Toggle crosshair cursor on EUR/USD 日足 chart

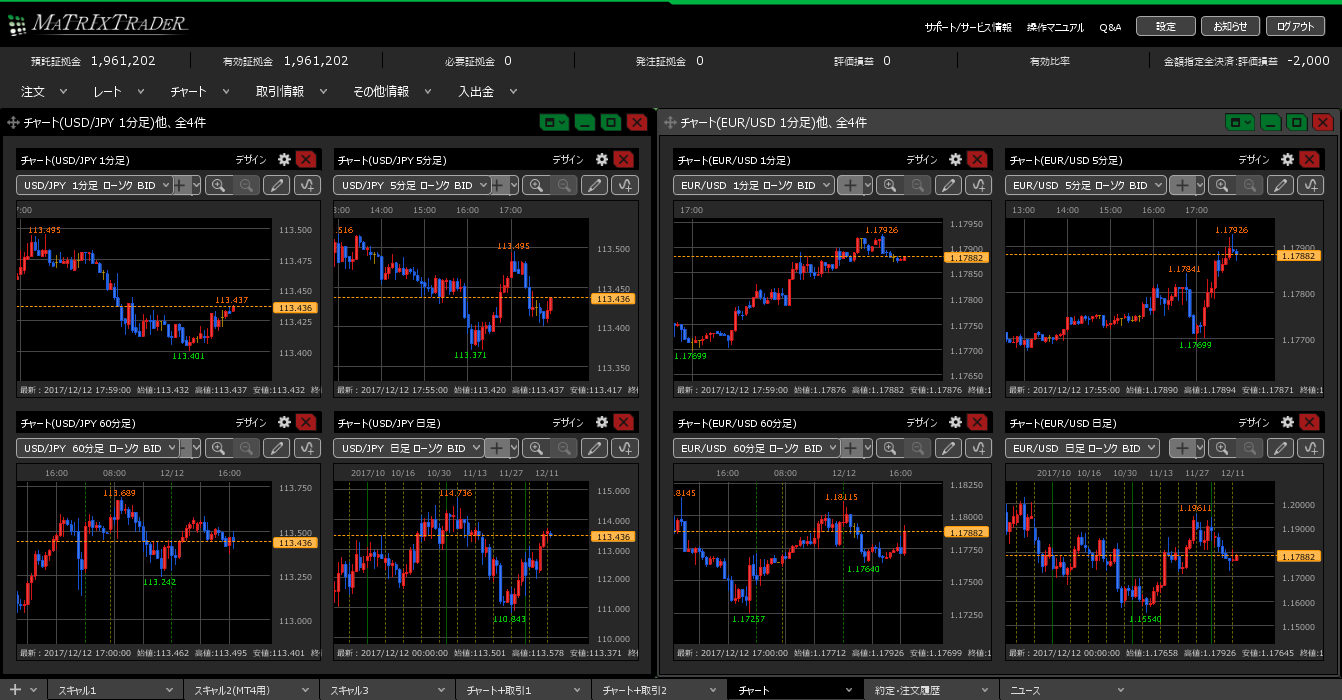coord(1183,448)
